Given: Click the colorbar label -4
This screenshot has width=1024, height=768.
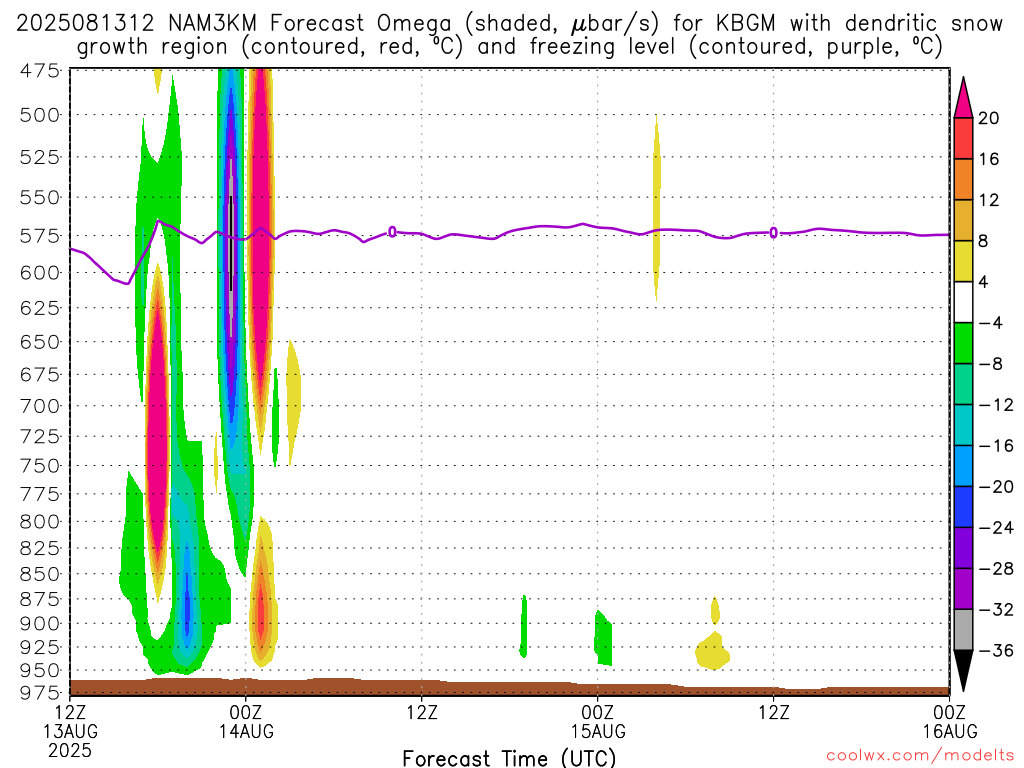Looking at the screenshot, I should (x=991, y=323).
